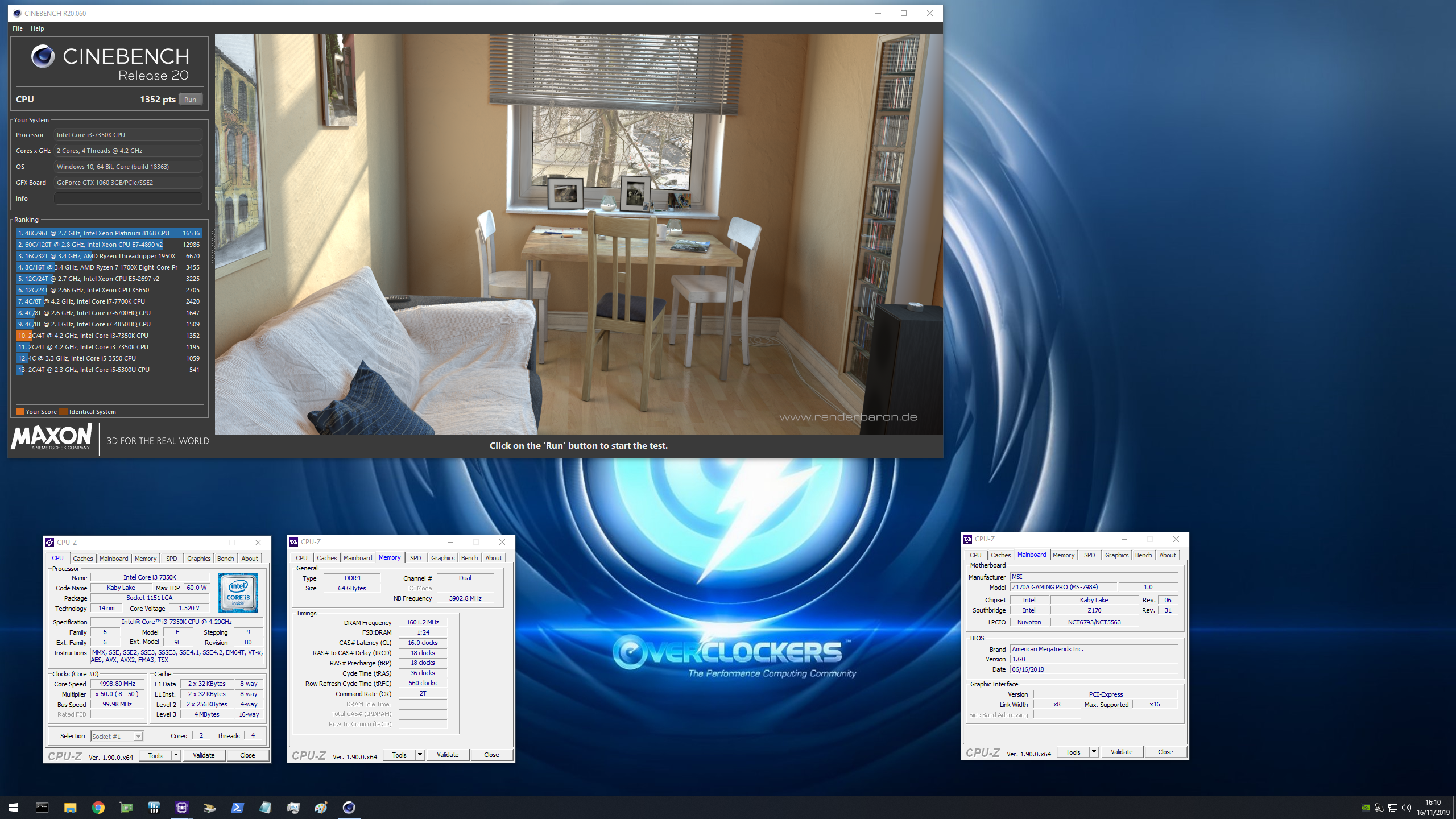
Task: Open the CPU tab in the CPU-Z Mainboard window
Action: coord(975,555)
